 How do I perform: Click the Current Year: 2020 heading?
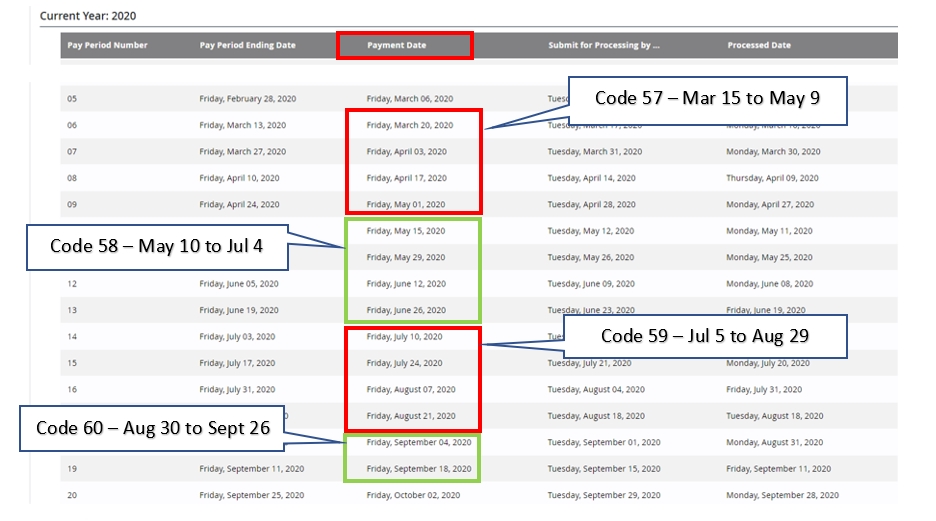88,16
